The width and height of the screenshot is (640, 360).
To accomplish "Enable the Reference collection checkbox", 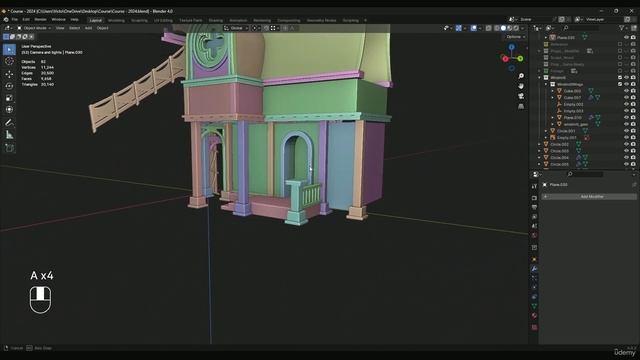I will [620, 44].
